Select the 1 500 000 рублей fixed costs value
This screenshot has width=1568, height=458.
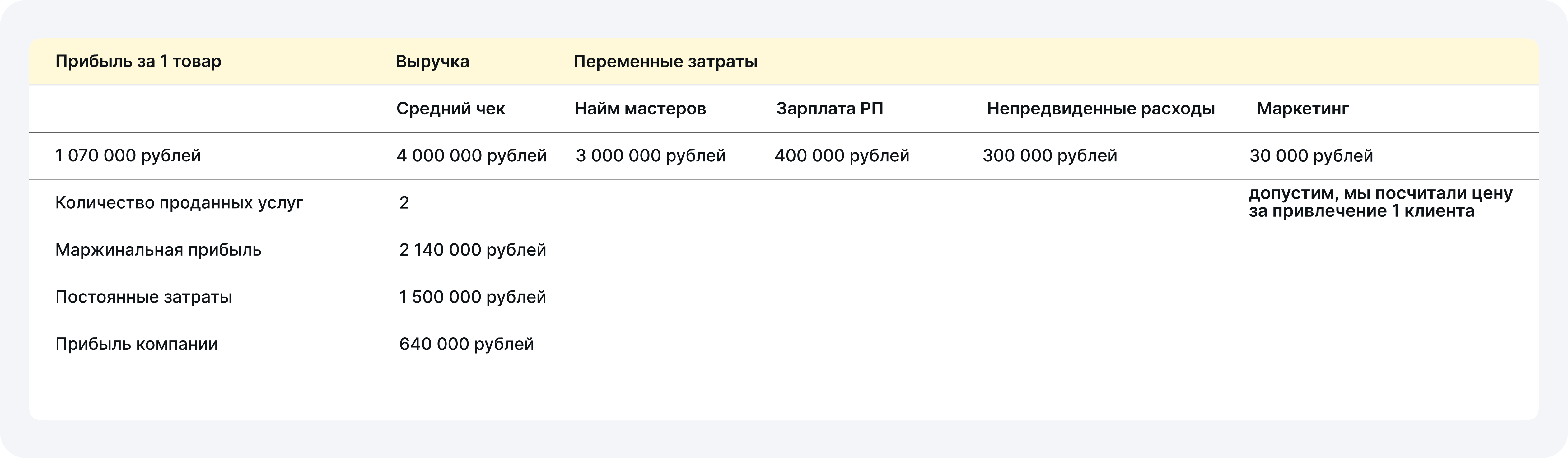pyautogui.click(x=472, y=297)
